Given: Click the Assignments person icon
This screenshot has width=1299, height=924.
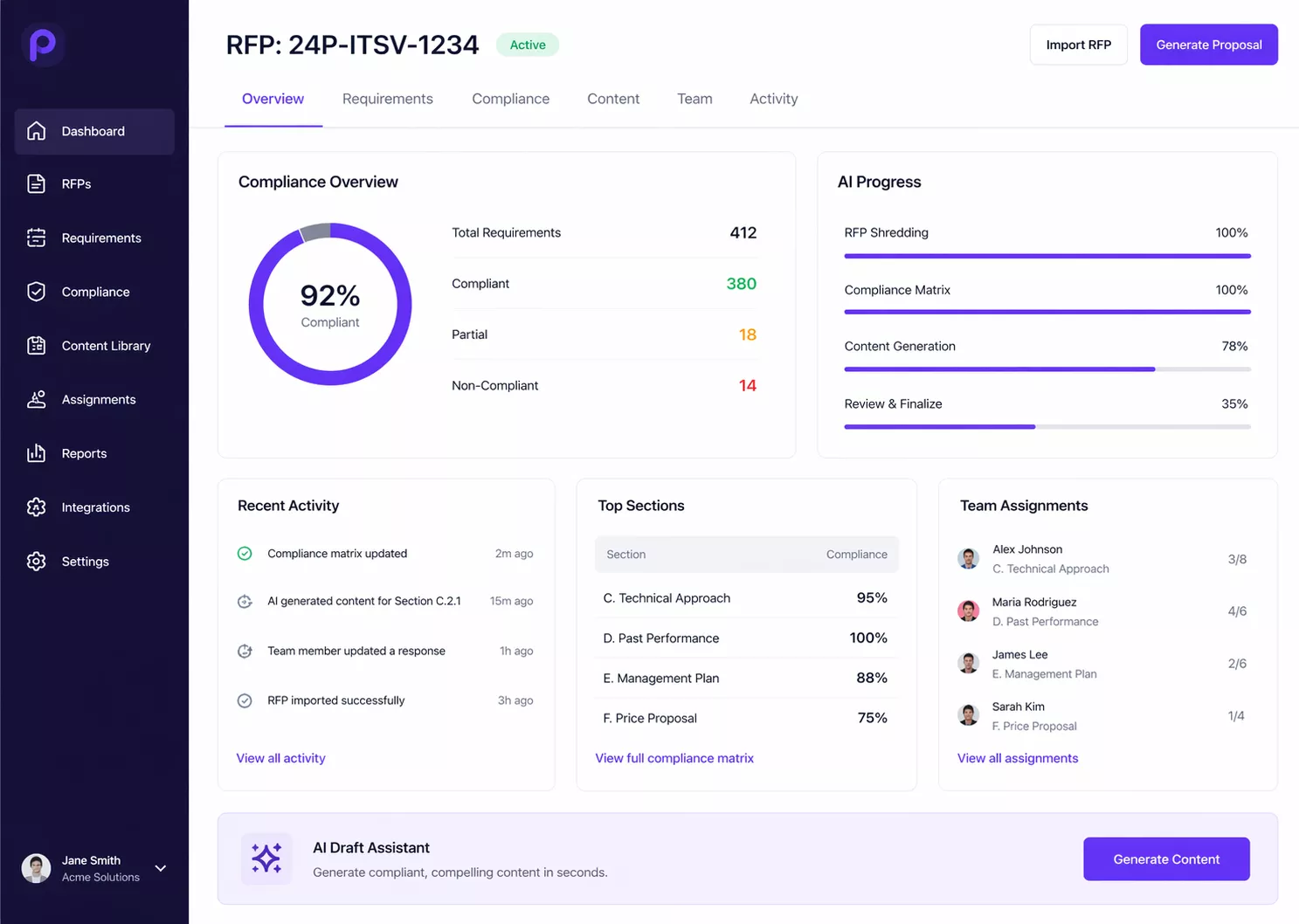Looking at the screenshot, I should [x=36, y=399].
